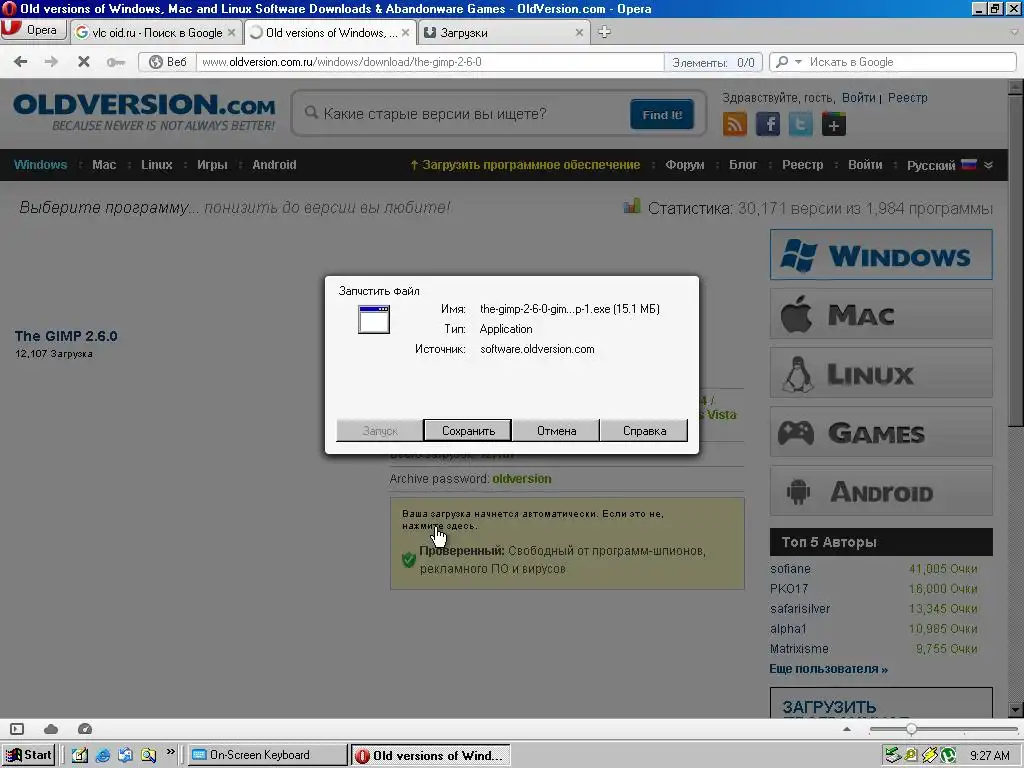Image resolution: width=1024 pixels, height=768 pixels.
Task: Go back with the back arrow
Action: point(20,62)
